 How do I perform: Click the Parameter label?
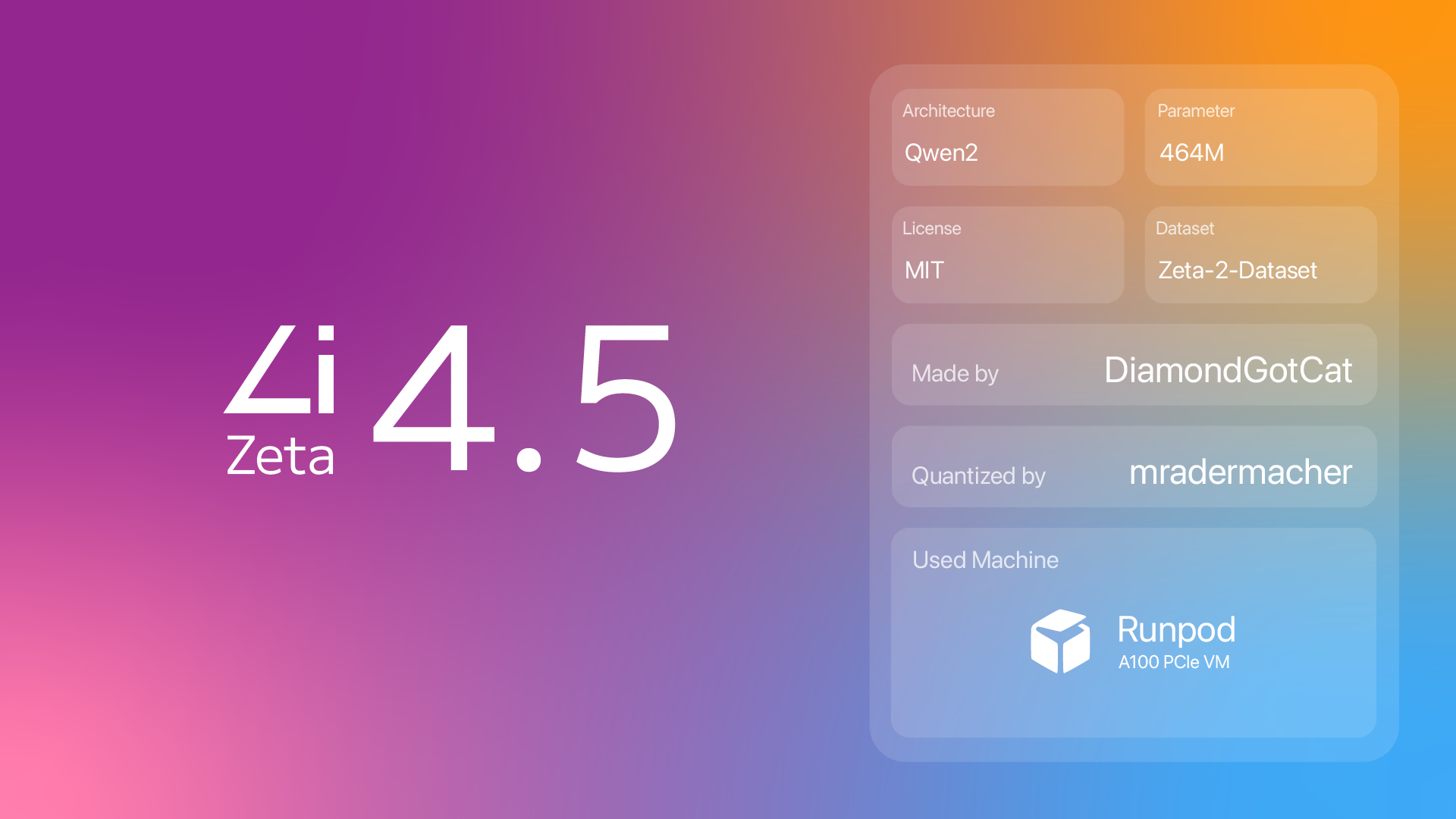[x=1196, y=111]
